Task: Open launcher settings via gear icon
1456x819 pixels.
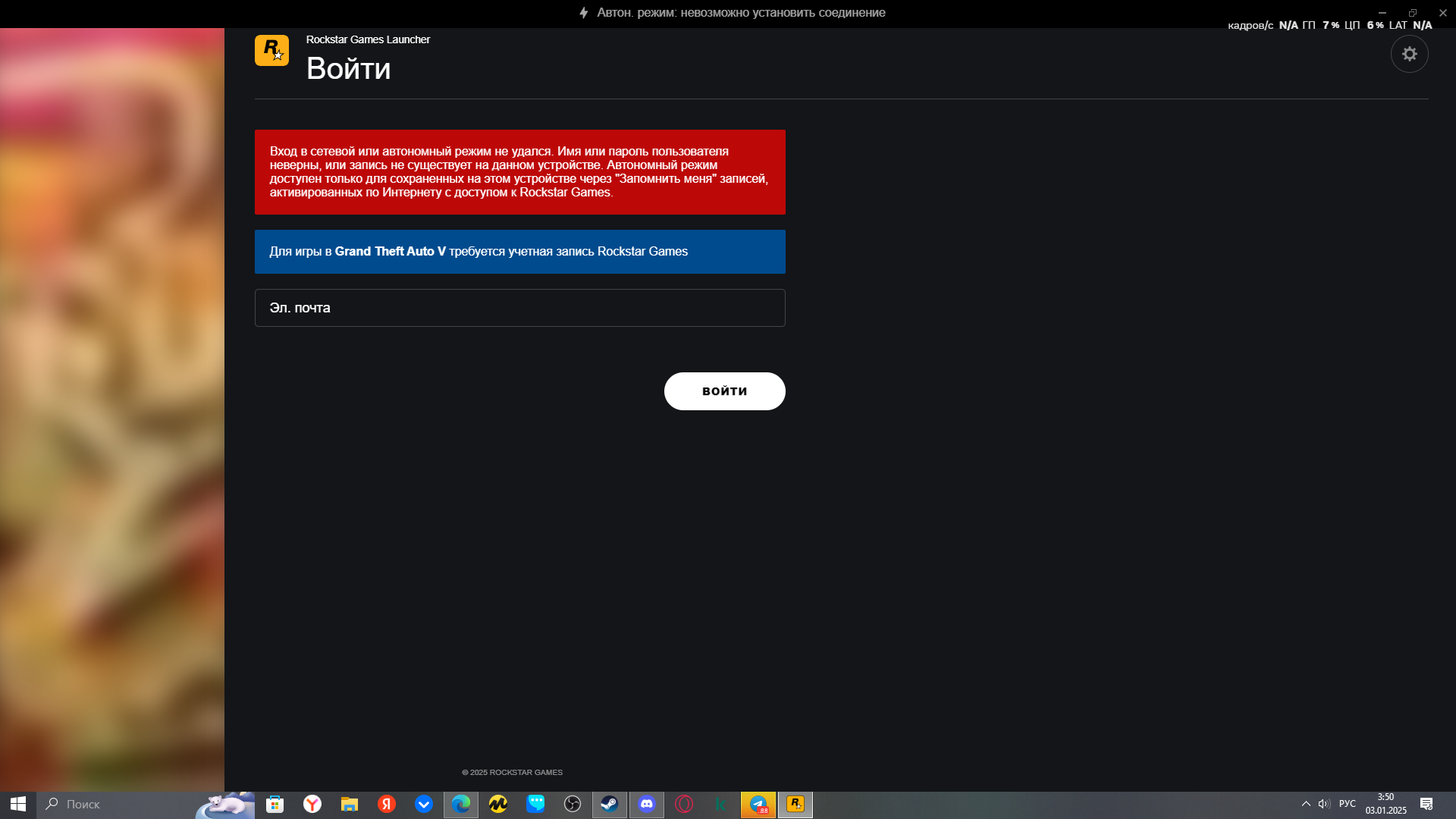Action: [1409, 54]
